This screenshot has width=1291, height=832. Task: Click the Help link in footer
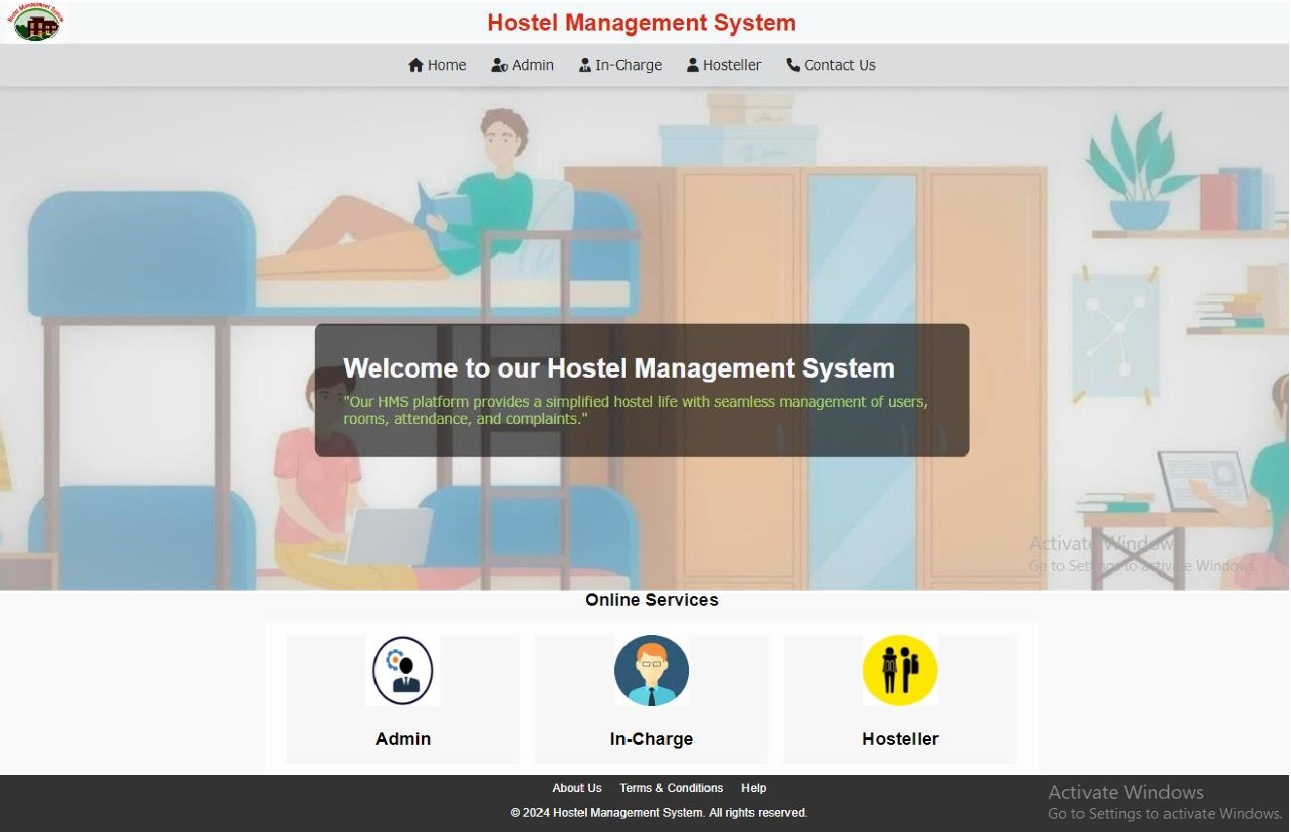754,788
